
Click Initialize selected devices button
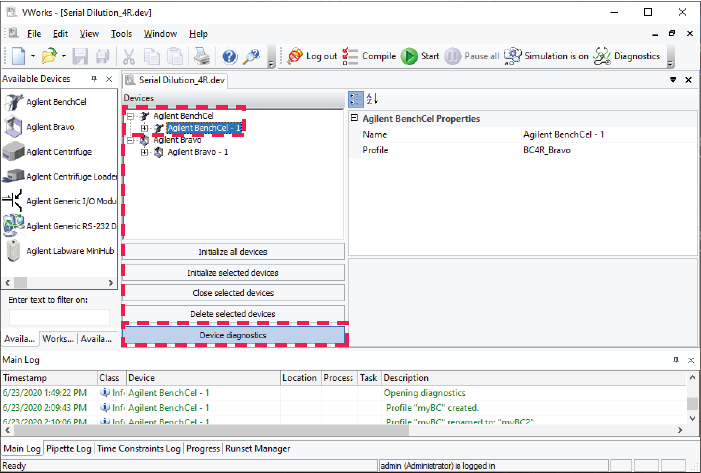[x=233, y=273]
